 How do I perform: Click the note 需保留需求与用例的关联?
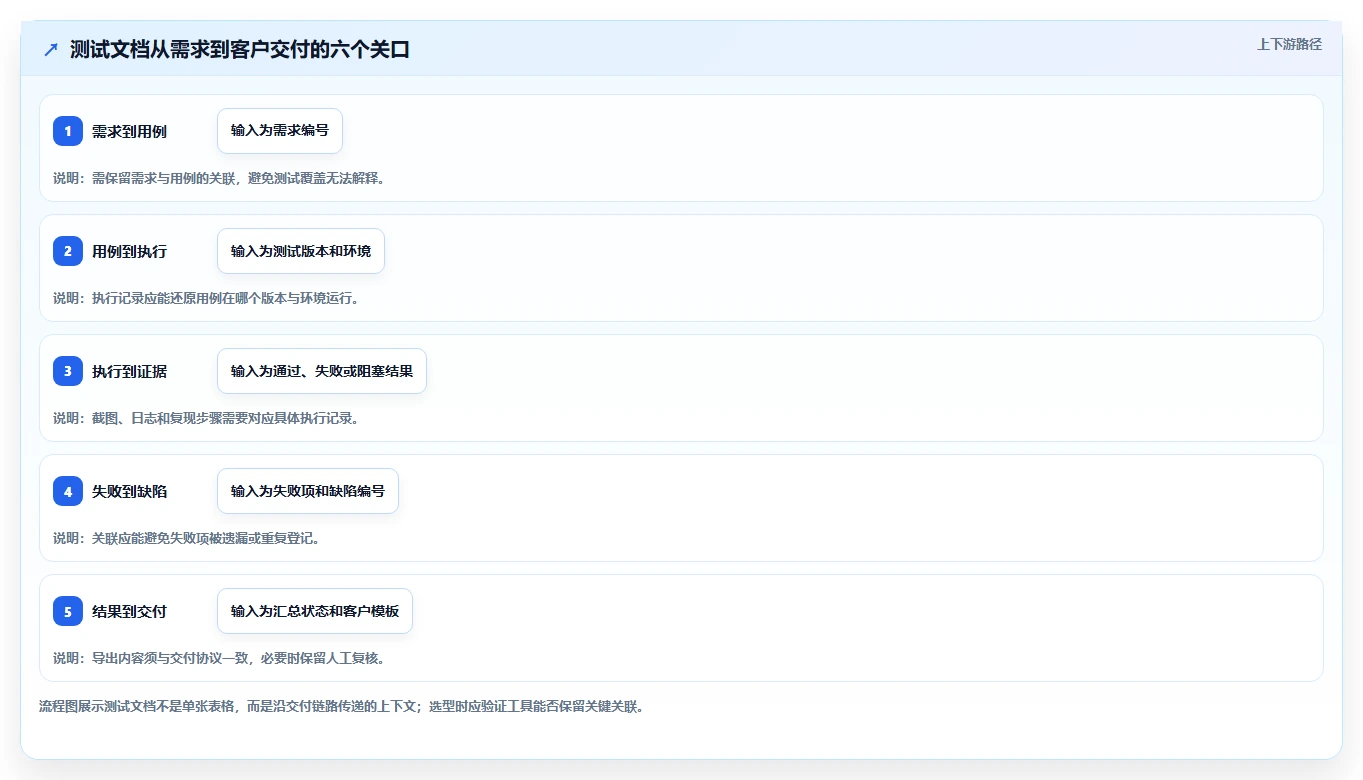point(219,178)
